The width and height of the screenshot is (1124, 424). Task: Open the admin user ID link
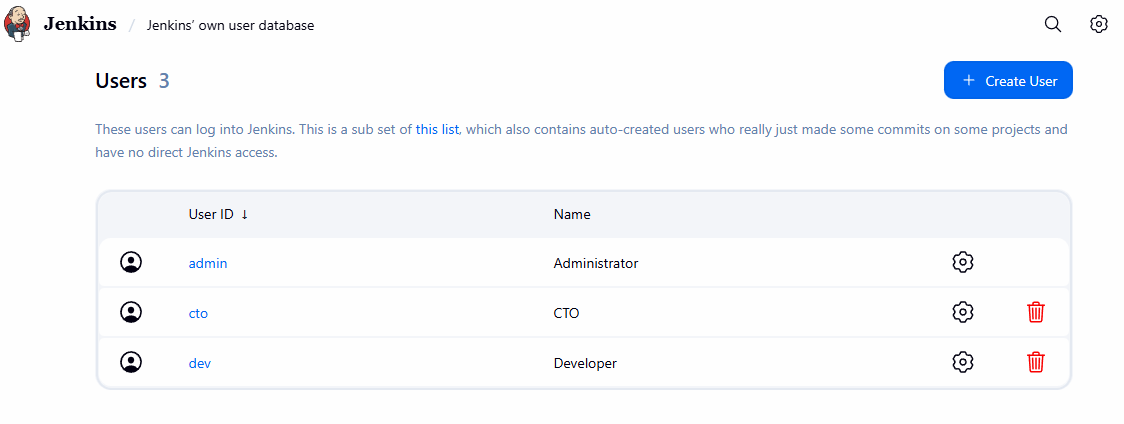(x=208, y=263)
